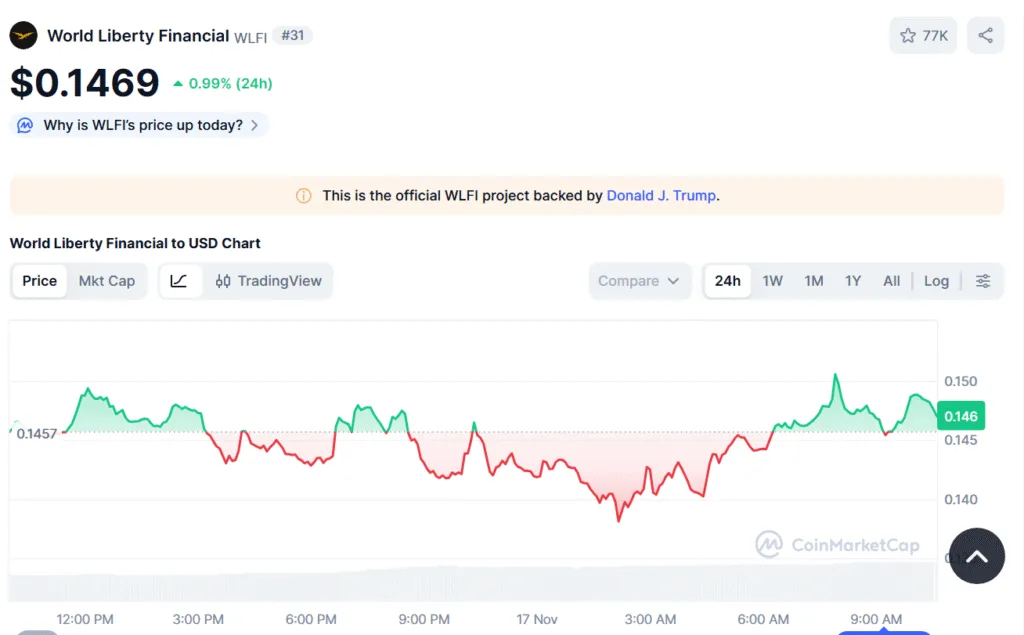Select the 1M time range
Viewport: 1024px width, 635px height.
(814, 281)
